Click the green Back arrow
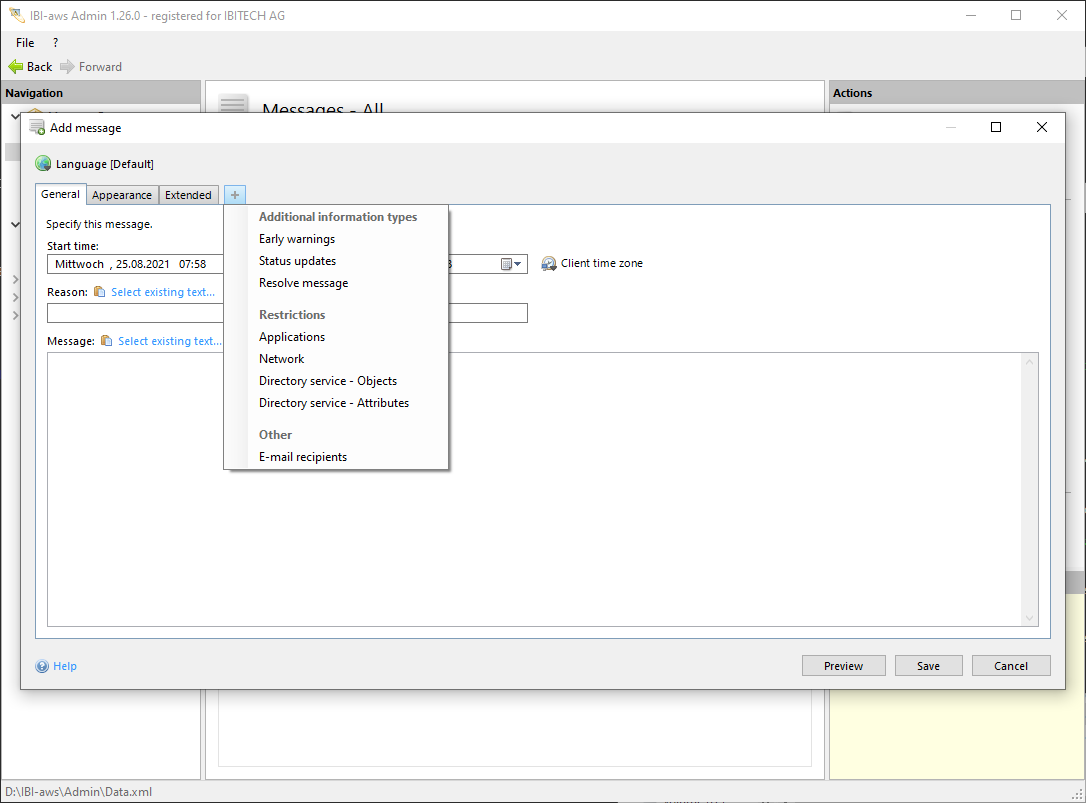Image resolution: width=1086 pixels, height=803 pixels. pyautogui.click(x=16, y=67)
